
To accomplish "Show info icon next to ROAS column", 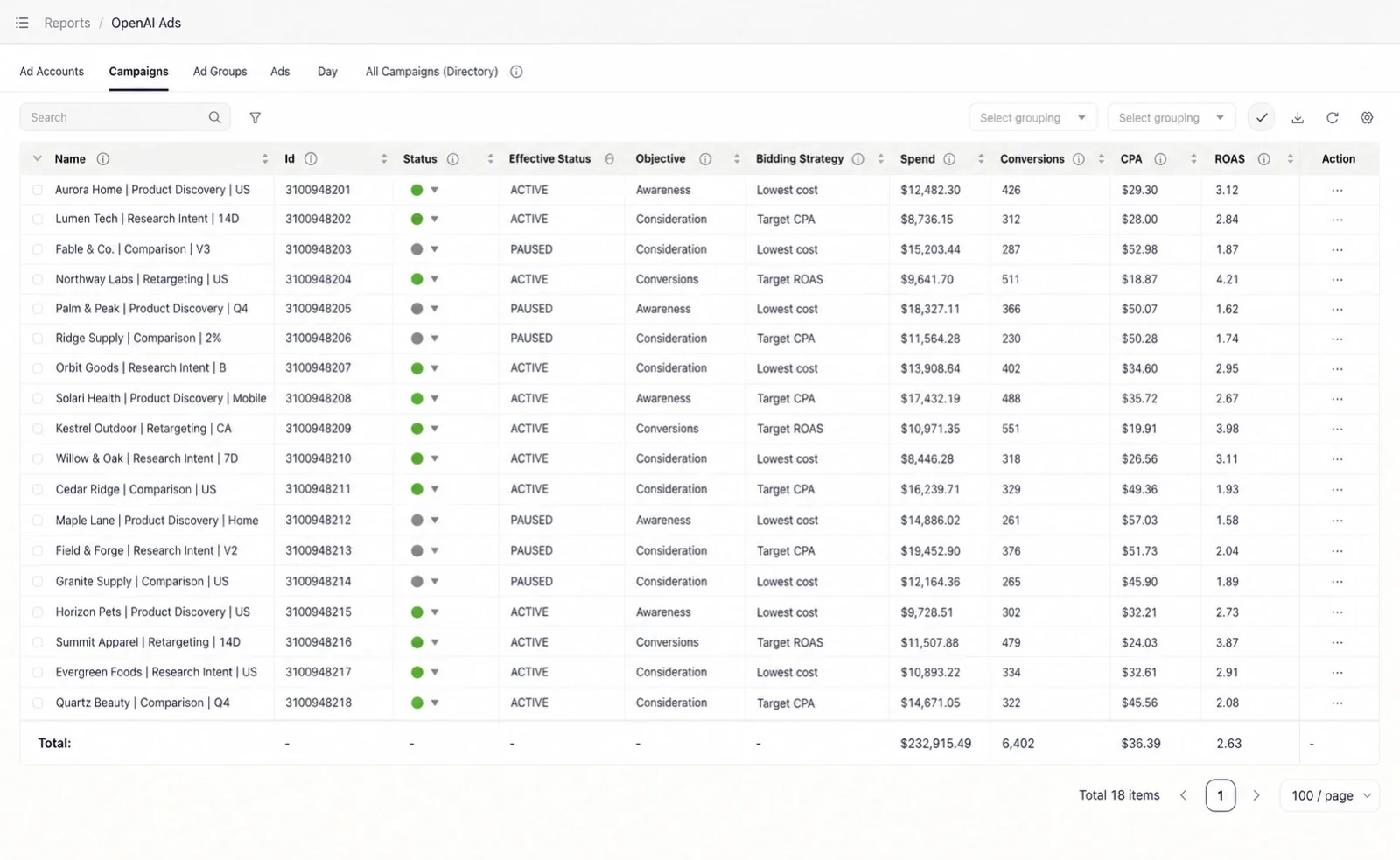I will (x=1263, y=158).
